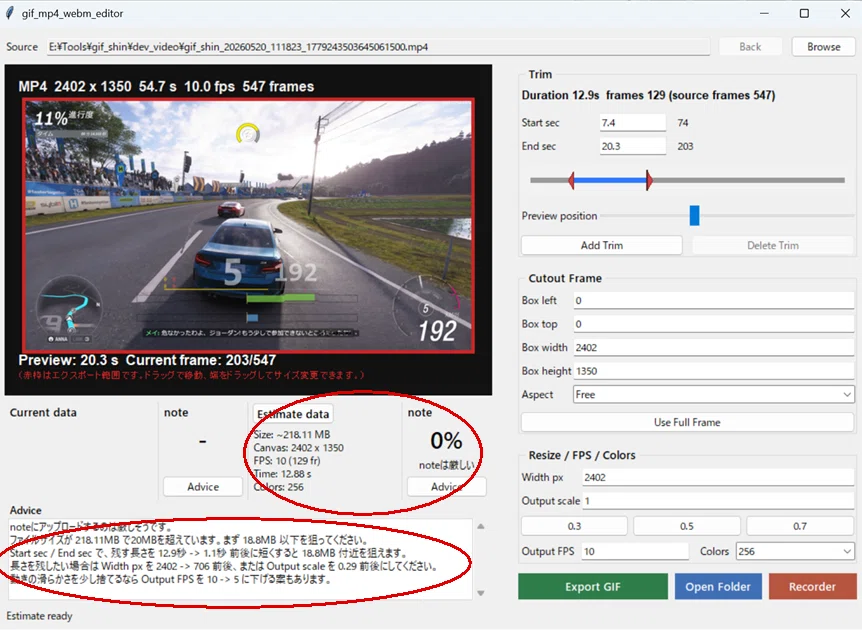Minimize the gif_mp4_webm_editor window

[764, 13]
